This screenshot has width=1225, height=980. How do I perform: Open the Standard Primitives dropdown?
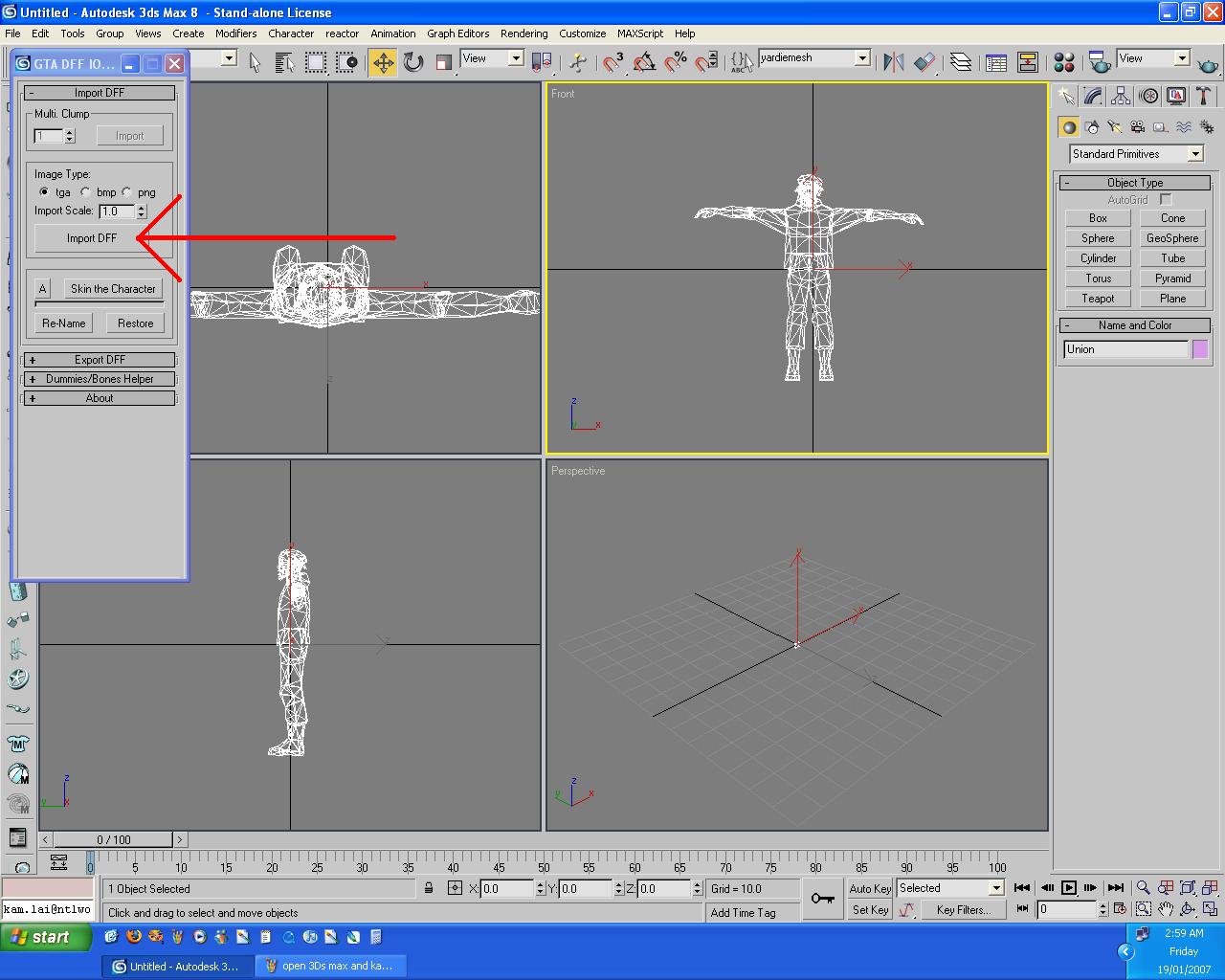point(1195,154)
